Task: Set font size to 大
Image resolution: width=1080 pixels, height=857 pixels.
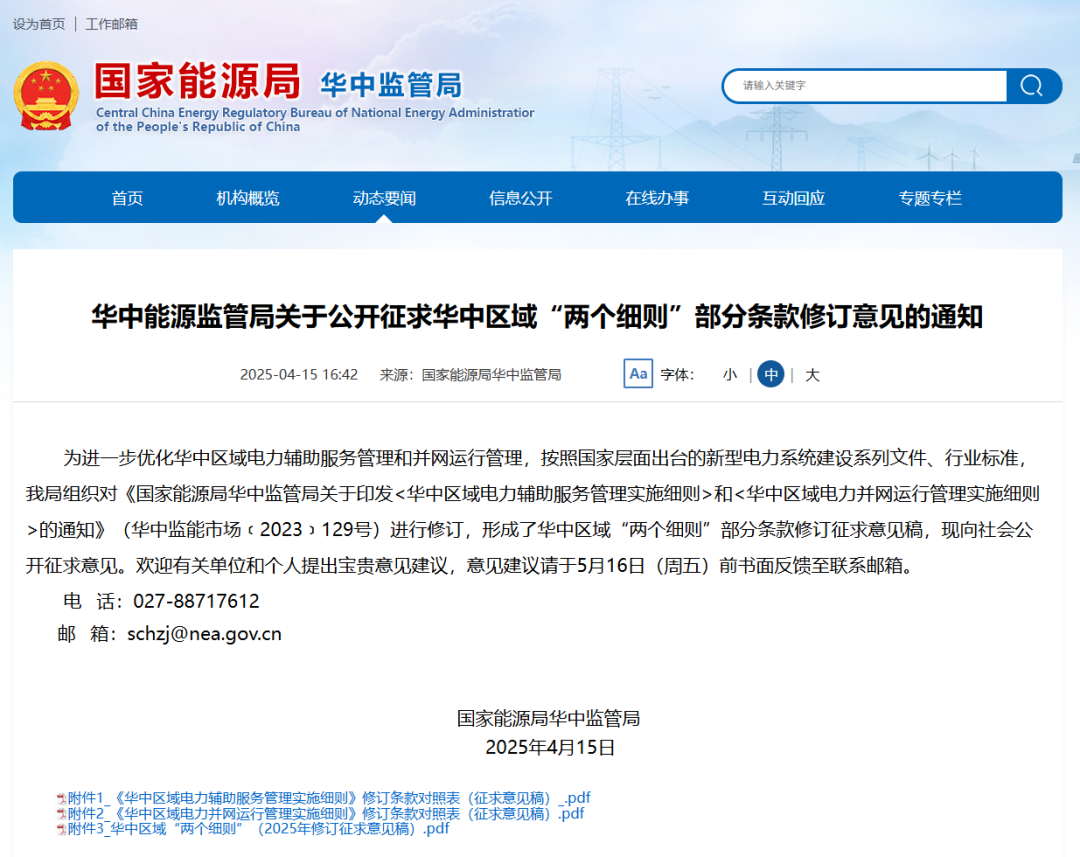Action: (812, 375)
